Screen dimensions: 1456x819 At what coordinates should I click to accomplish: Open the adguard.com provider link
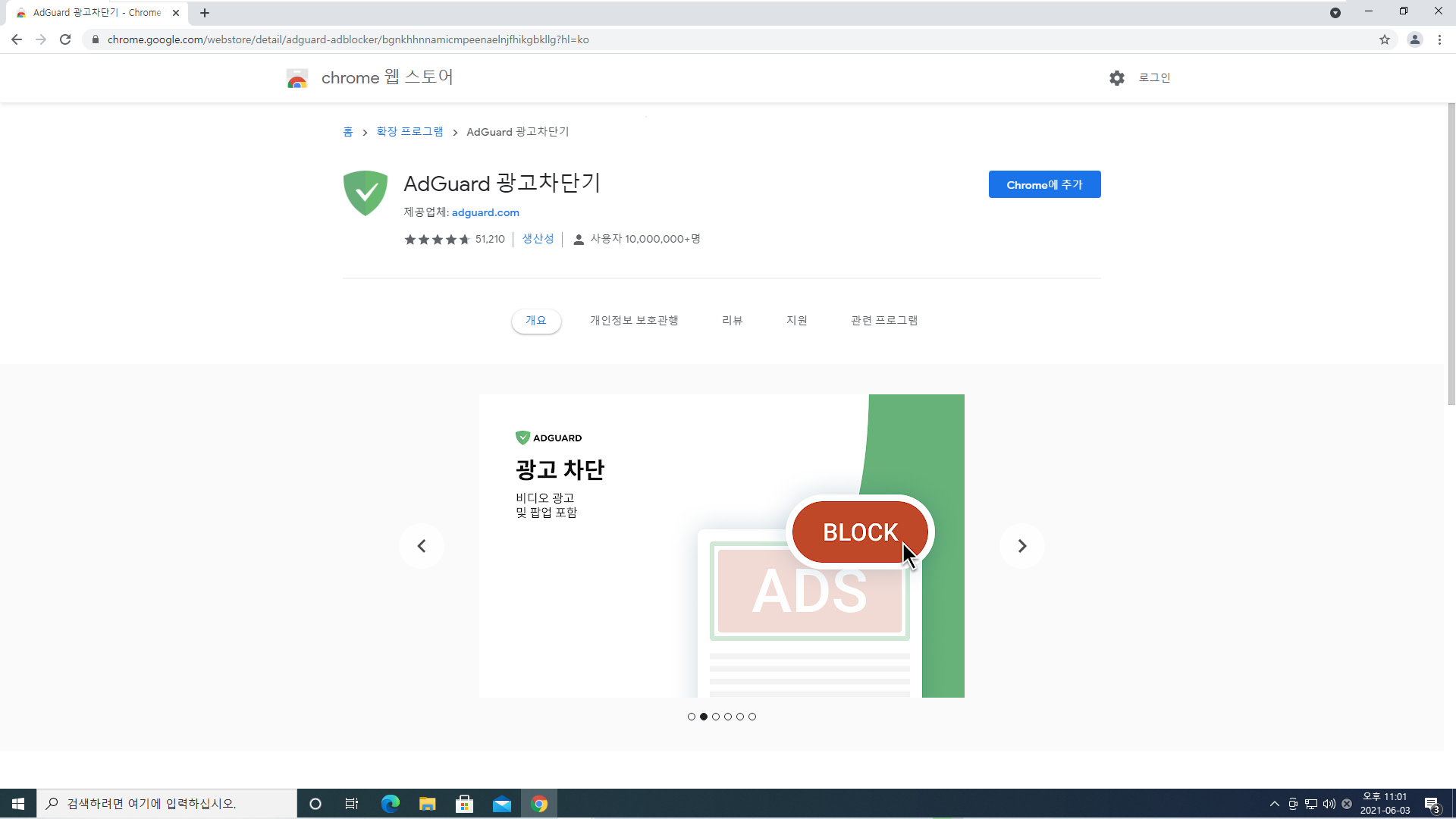click(485, 212)
